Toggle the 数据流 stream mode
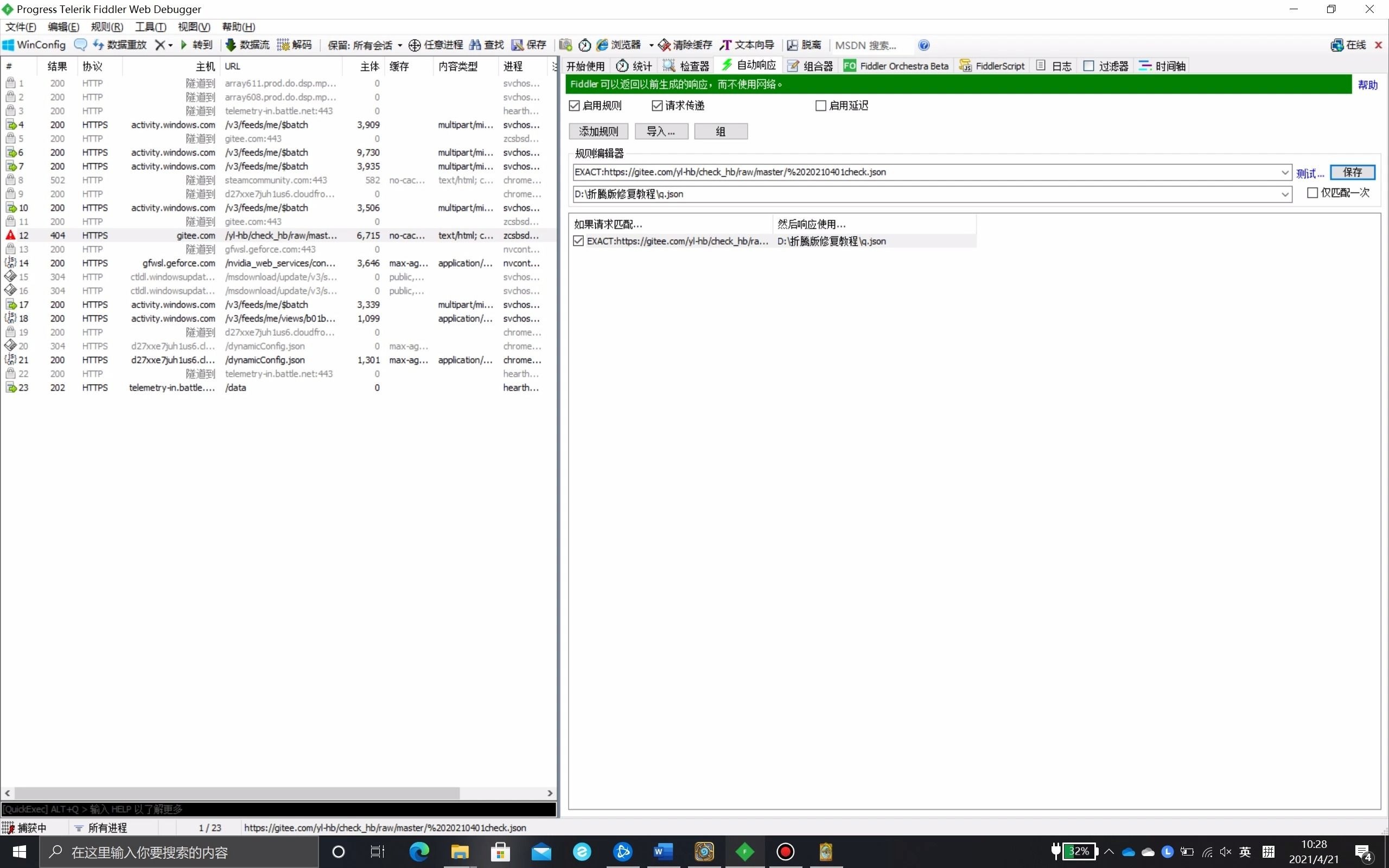 pyautogui.click(x=247, y=45)
